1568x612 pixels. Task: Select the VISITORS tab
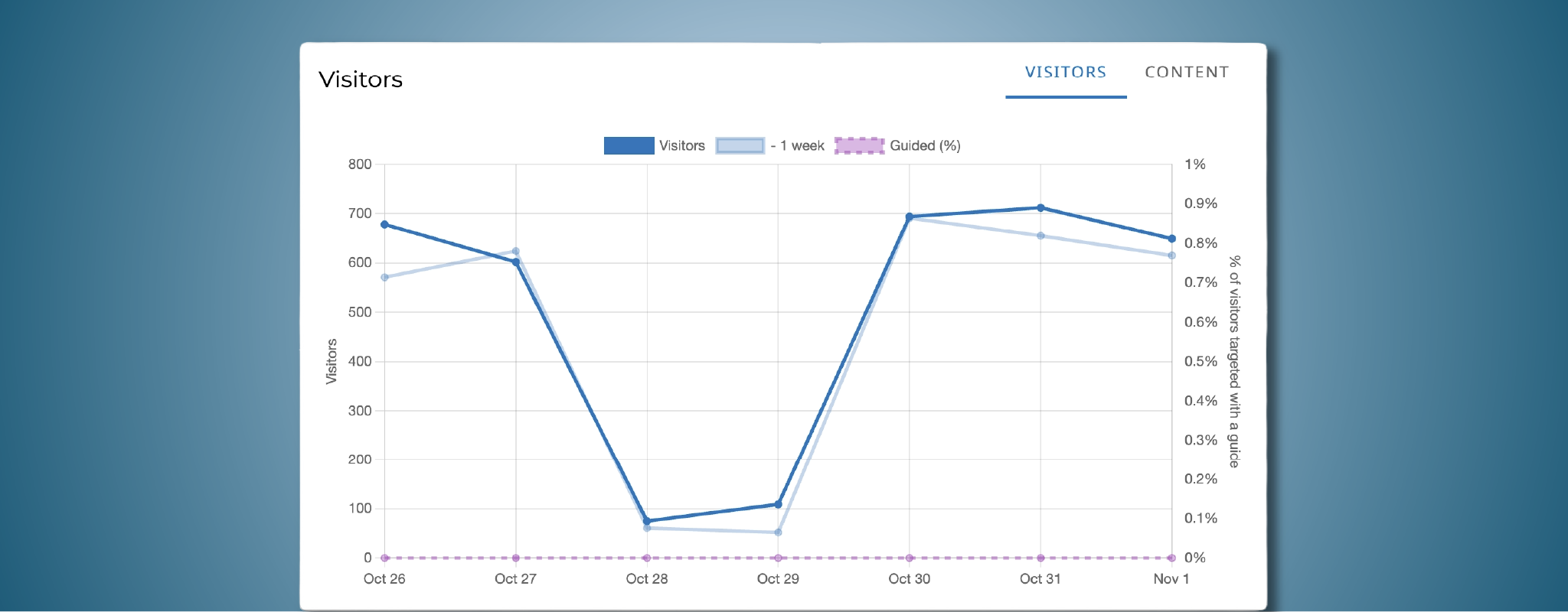click(1065, 72)
